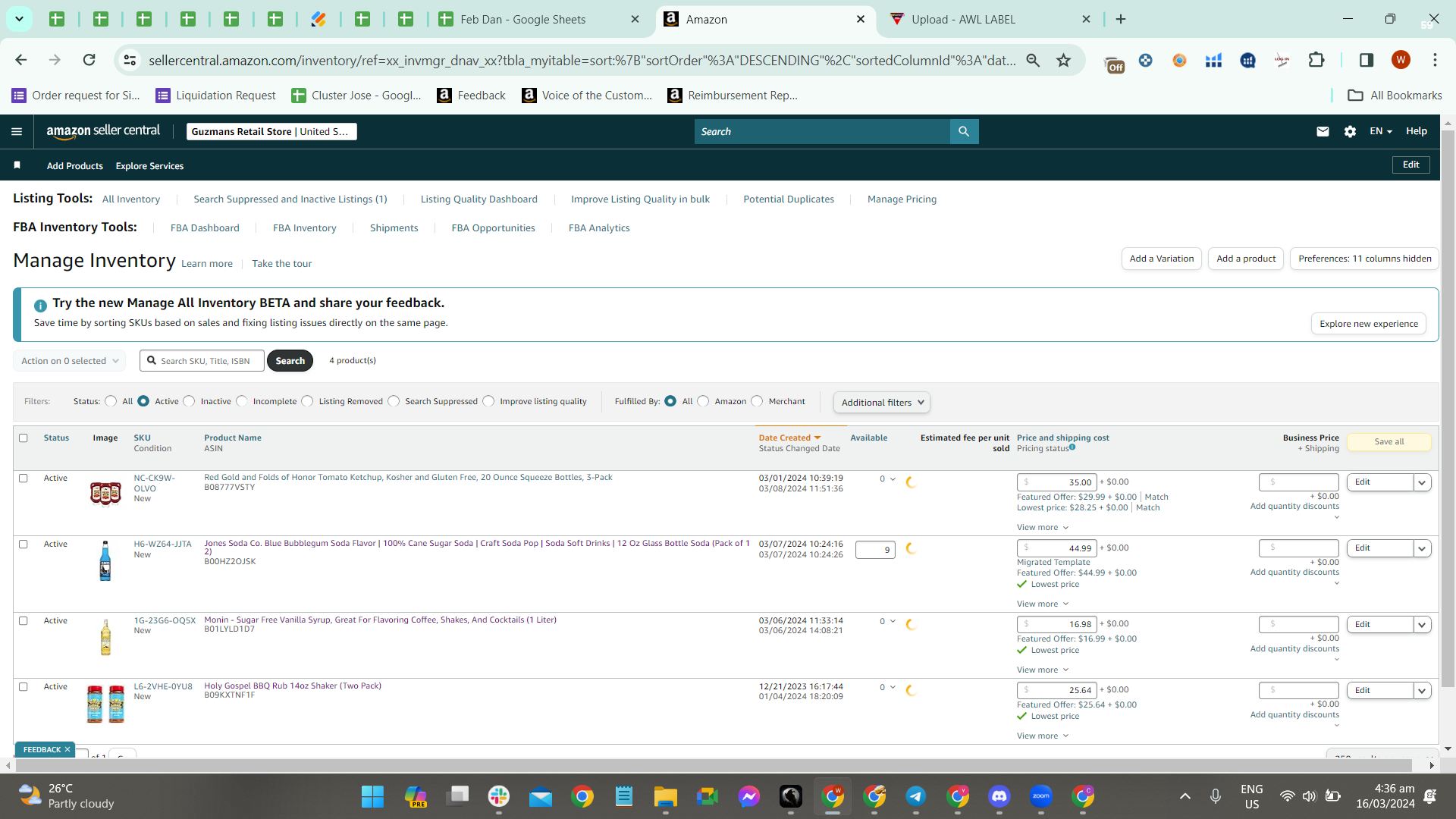Screen dimensions: 1456x819
Task: Reload the page with the browser refresh icon
Action: (x=89, y=60)
